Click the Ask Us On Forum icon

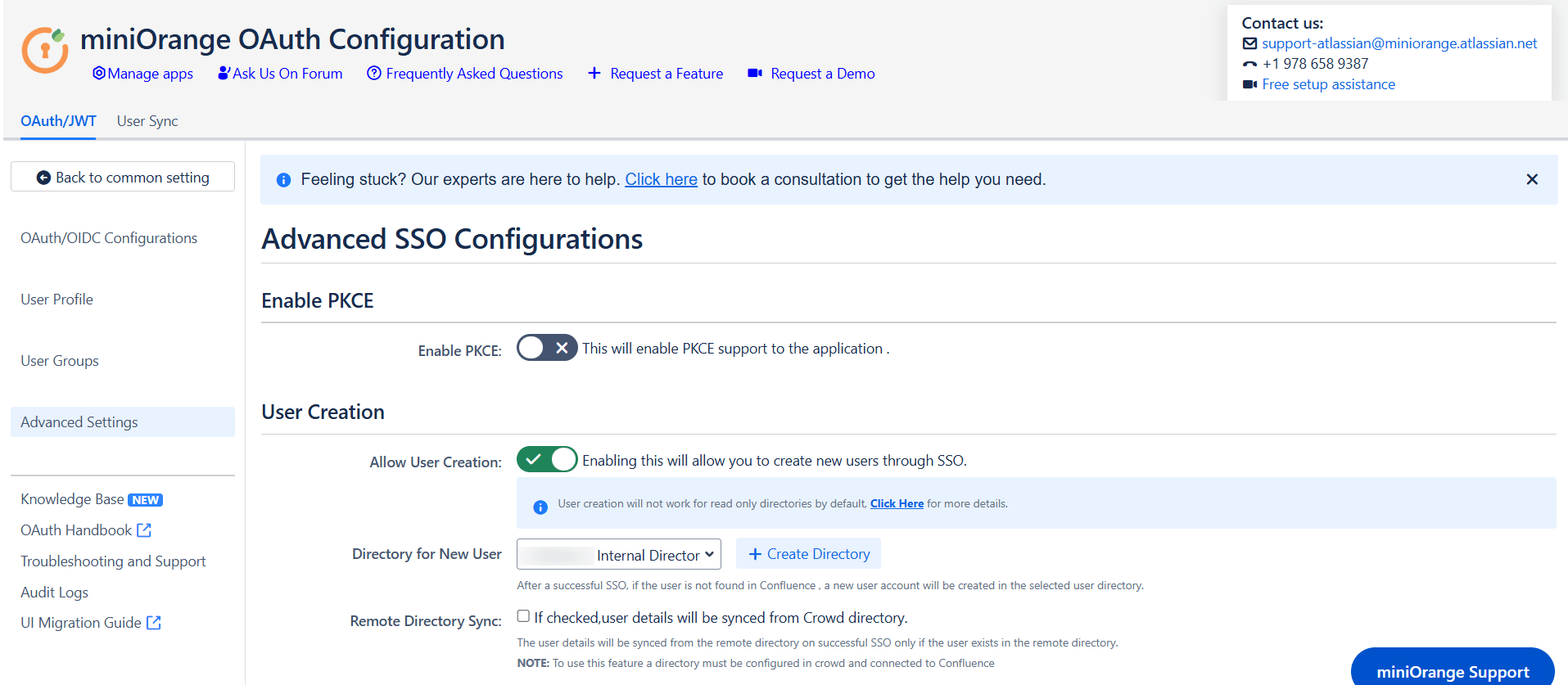224,74
